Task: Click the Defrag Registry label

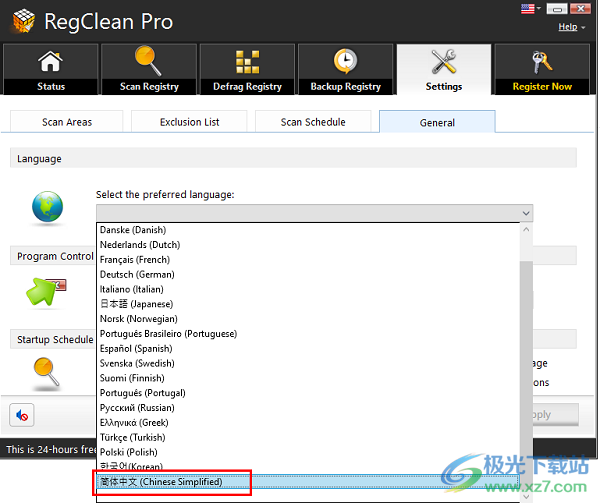Action: pyautogui.click(x=248, y=87)
